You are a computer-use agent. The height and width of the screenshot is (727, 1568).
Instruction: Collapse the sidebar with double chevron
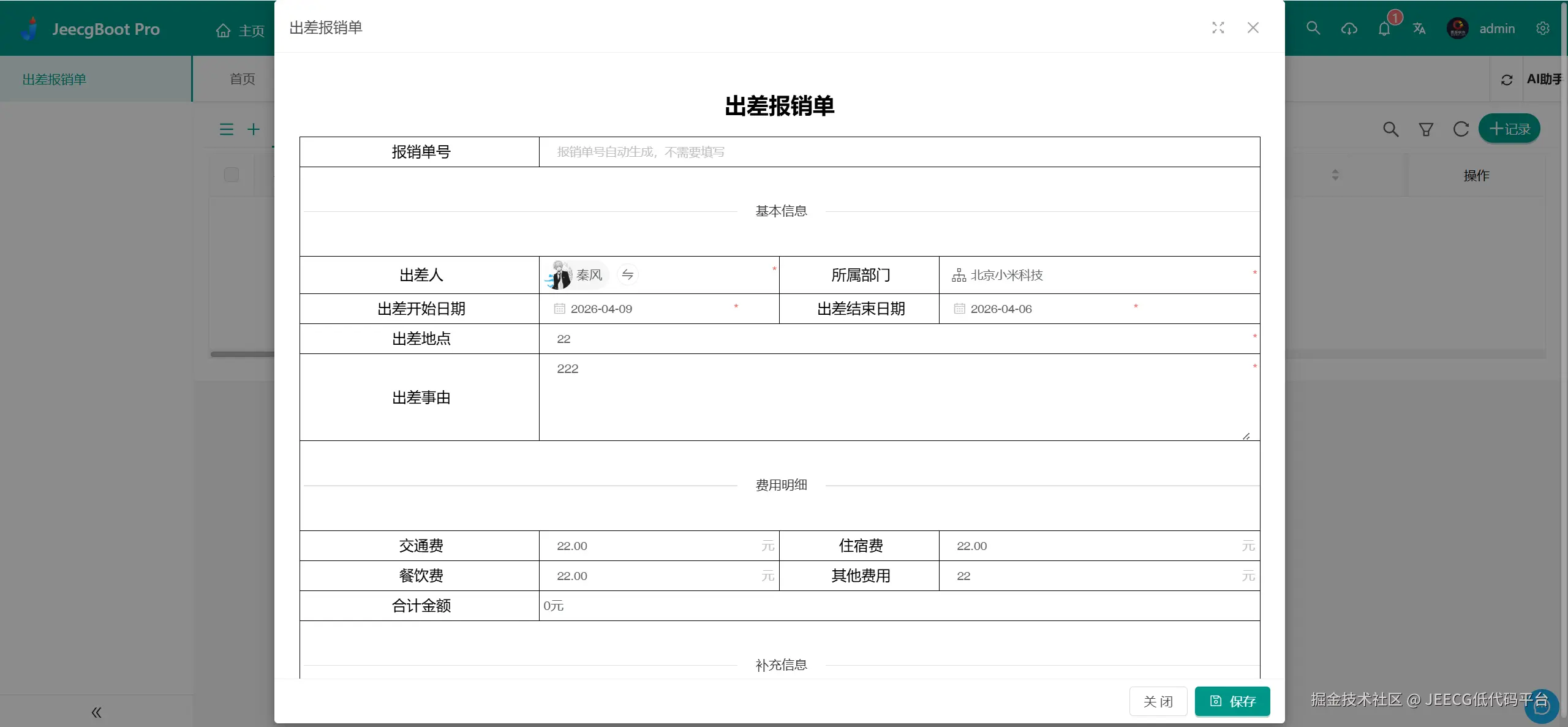(96, 712)
